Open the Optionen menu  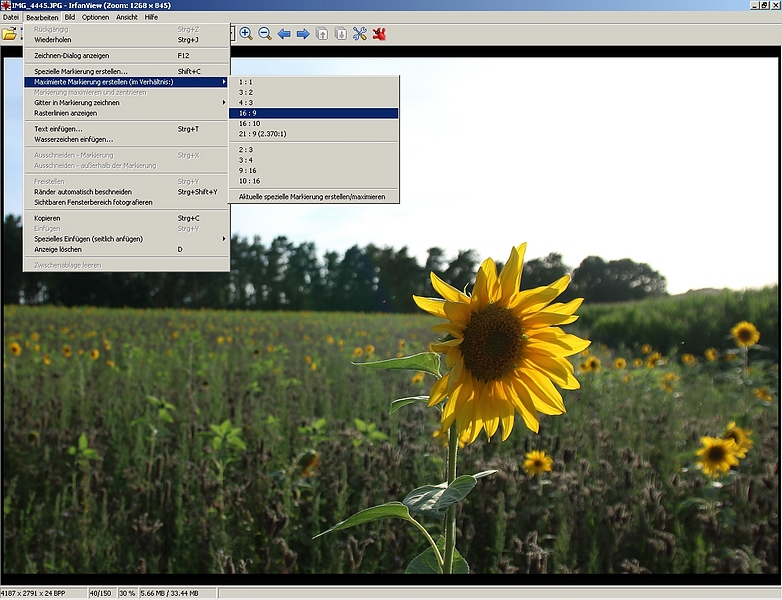[95, 17]
